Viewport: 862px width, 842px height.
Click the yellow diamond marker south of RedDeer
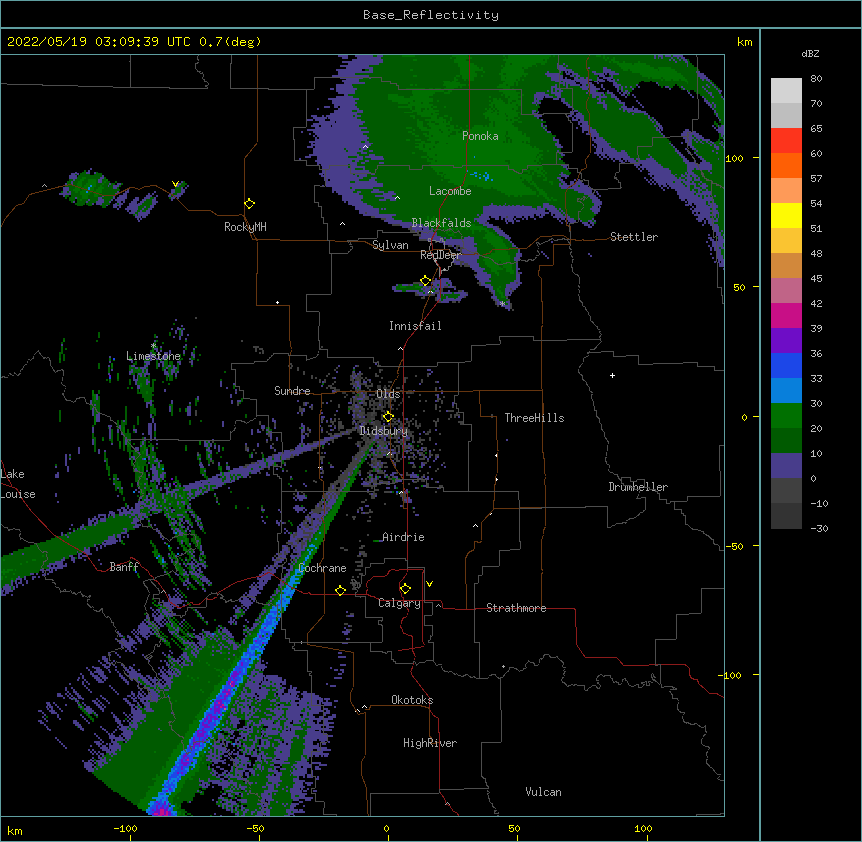click(x=426, y=281)
